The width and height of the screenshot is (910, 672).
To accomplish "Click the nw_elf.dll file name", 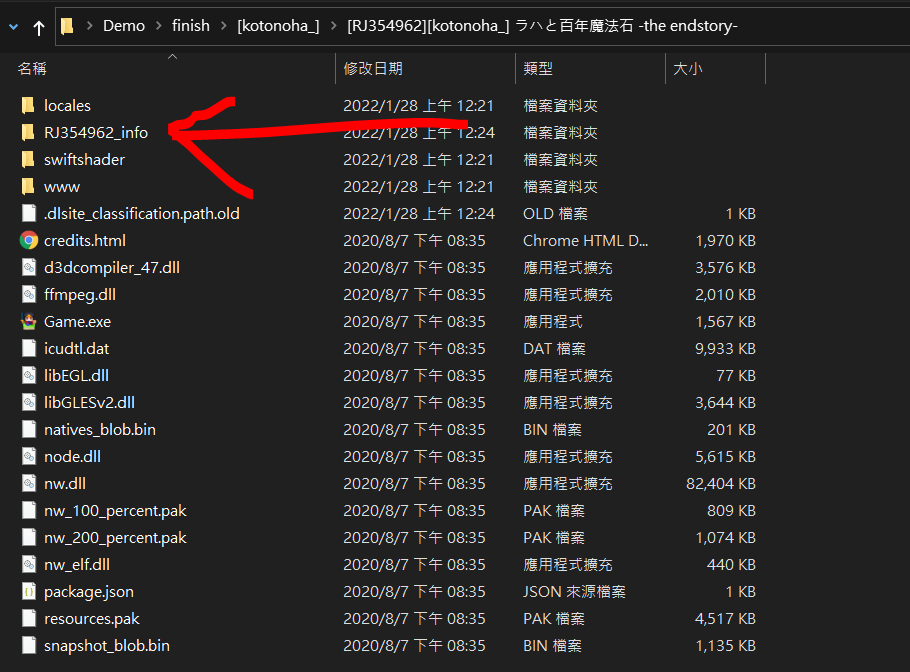I will pos(77,564).
